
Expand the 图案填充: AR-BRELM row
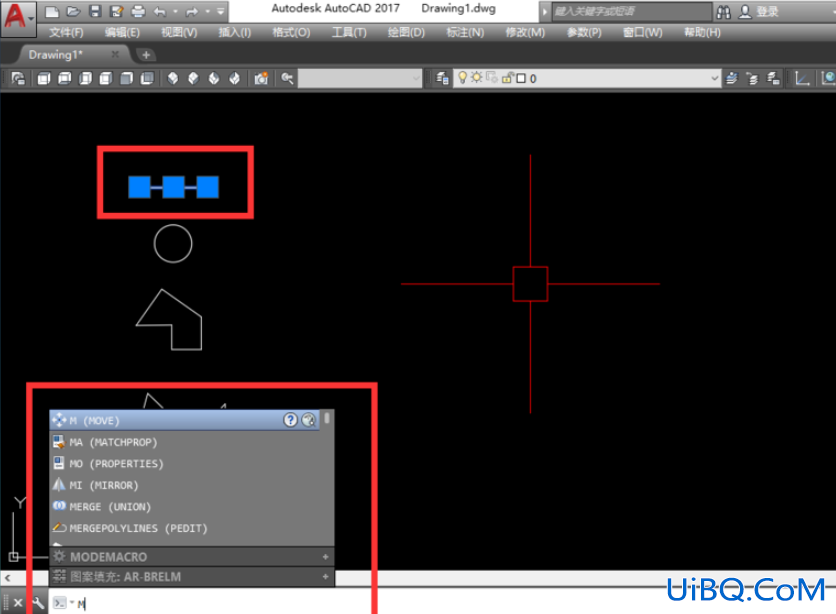[x=325, y=577]
